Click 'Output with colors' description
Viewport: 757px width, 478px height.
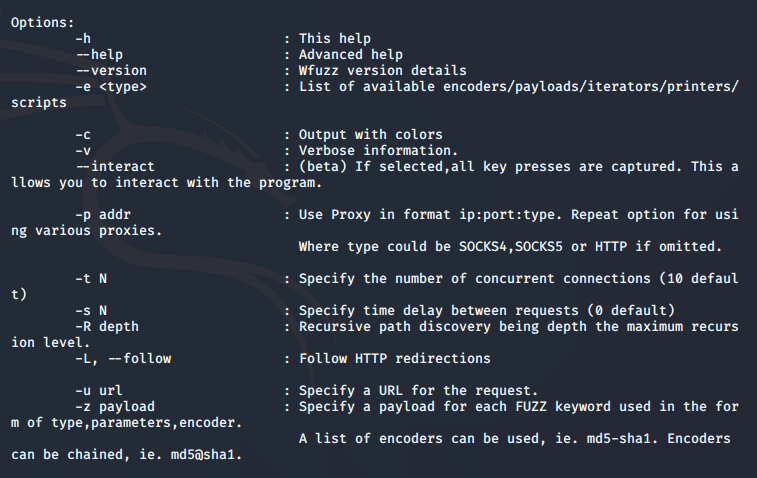pyautogui.click(x=371, y=135)
